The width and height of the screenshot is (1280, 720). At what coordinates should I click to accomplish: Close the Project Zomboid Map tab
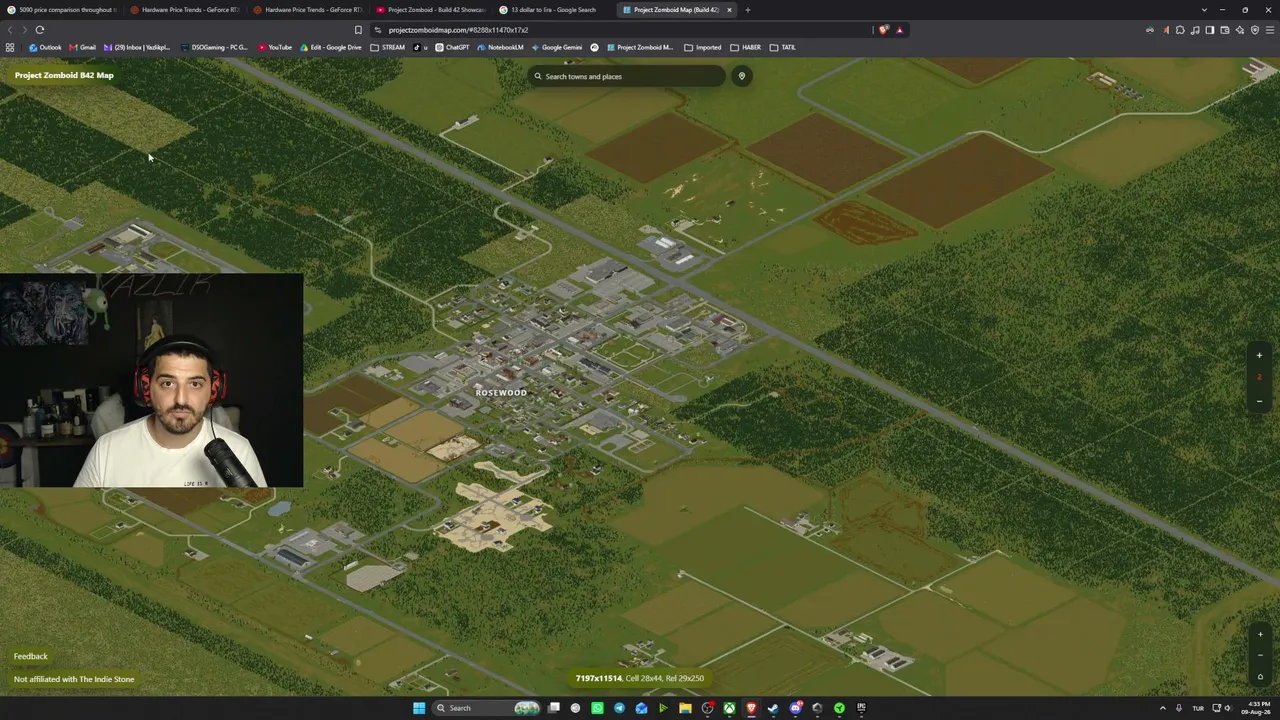click(729, 10)
